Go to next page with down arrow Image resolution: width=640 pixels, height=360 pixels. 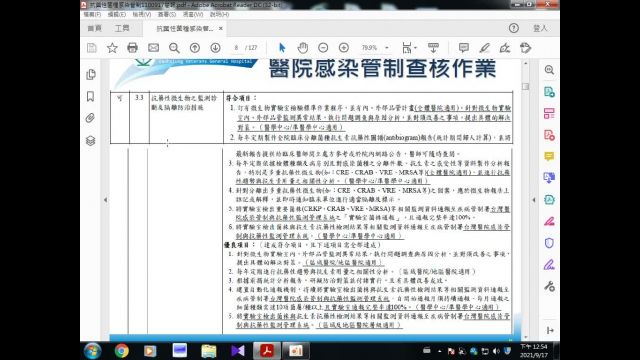pyautogui.click(x=216, y=48)
